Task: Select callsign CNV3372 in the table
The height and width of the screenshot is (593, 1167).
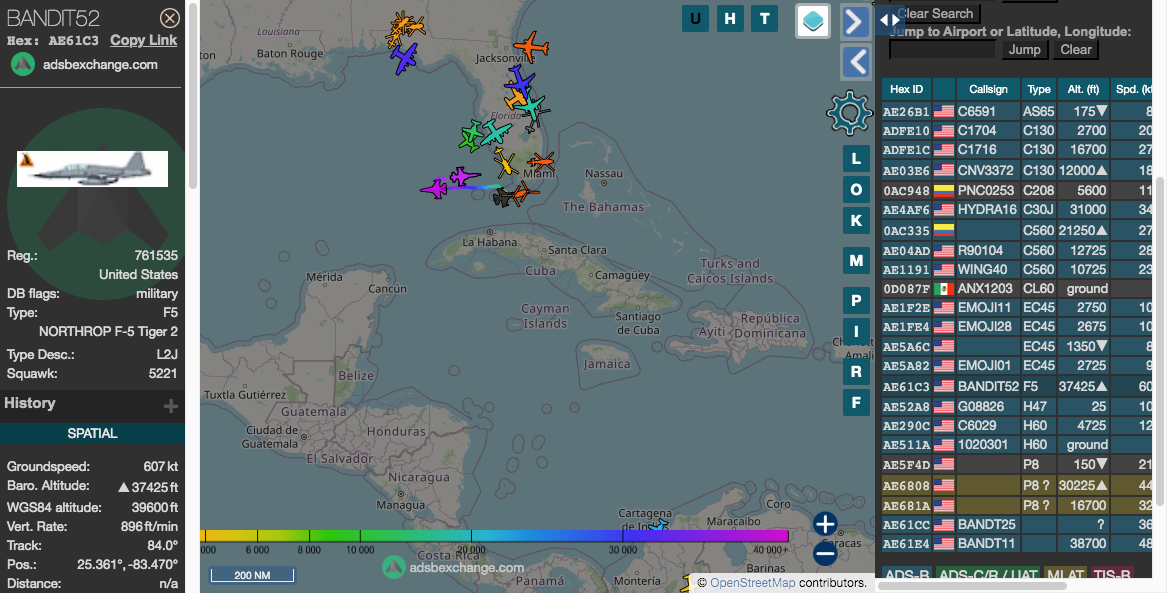Action: (x=985, y=170)
